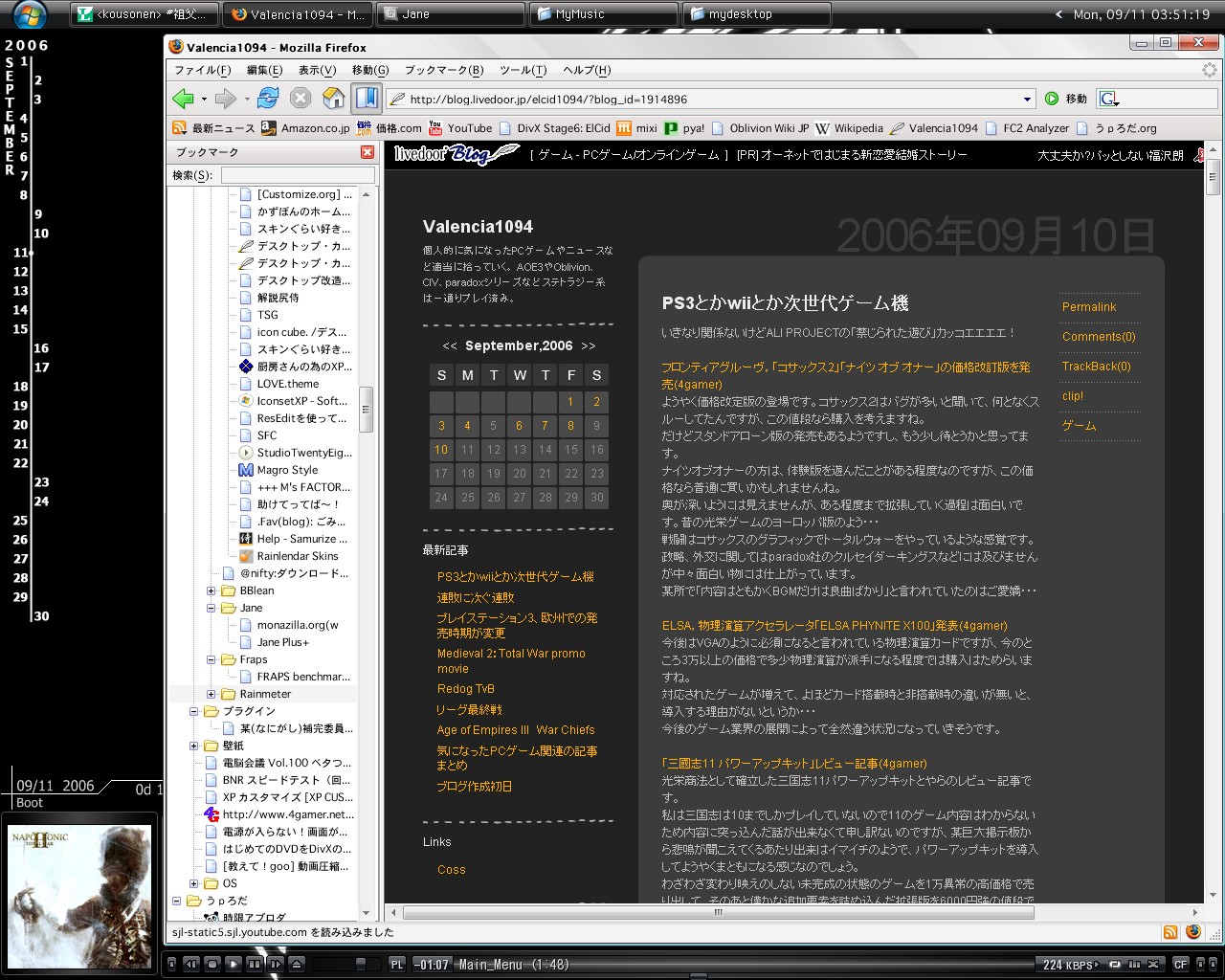Click the grey forward arrow button
The width and height of the screenshot is (1225, 980).
click(x=226, y=99)
